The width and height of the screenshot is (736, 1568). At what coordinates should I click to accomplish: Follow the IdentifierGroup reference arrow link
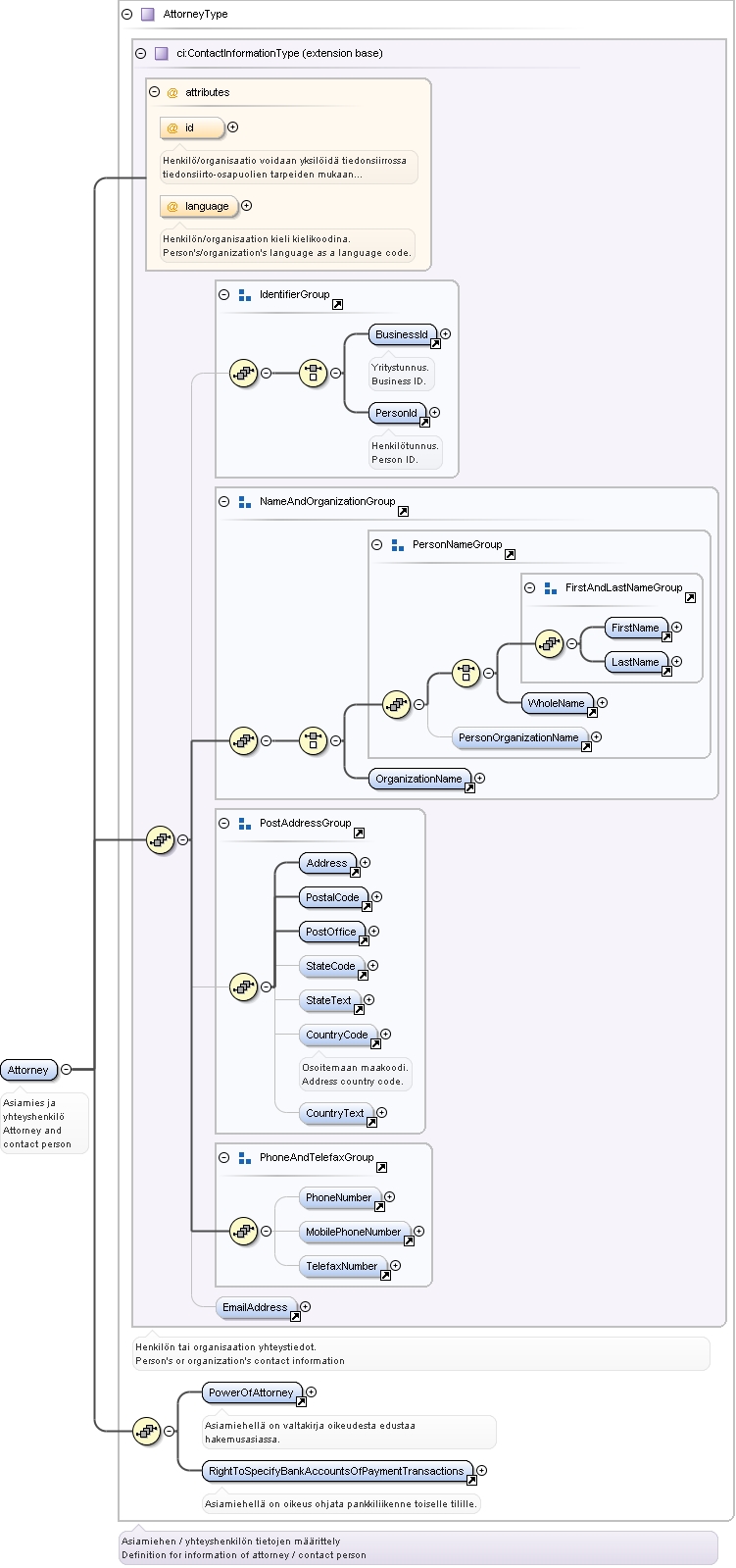point(337,305)
